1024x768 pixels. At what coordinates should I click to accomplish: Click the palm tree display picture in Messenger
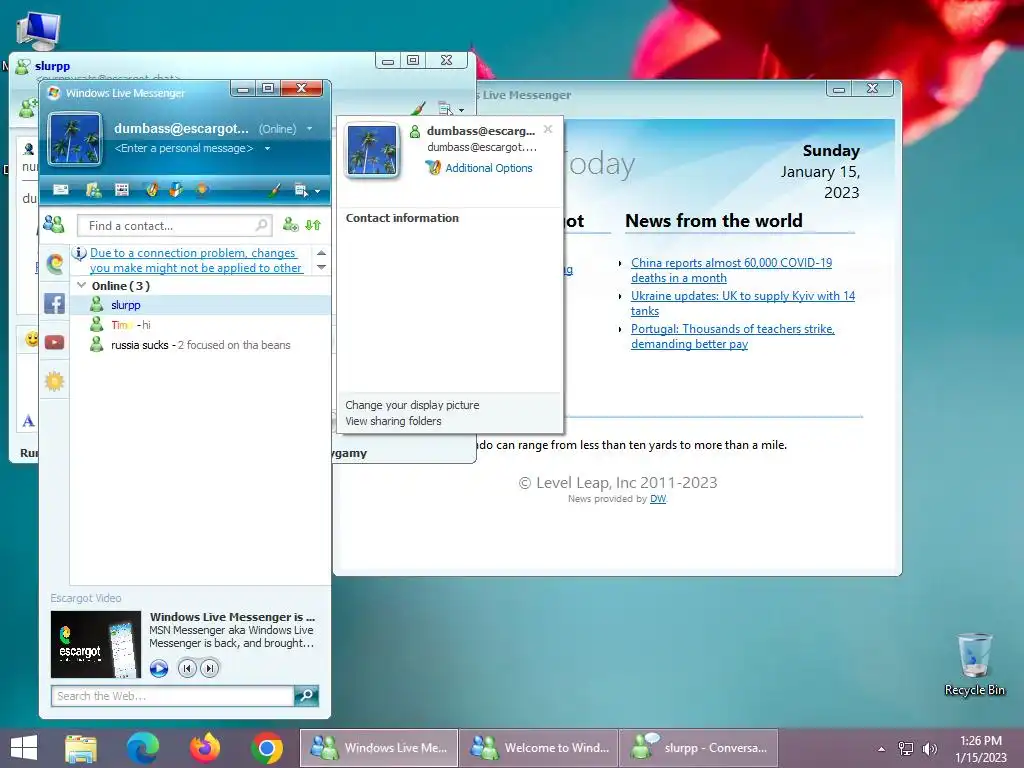click(75, 138)
